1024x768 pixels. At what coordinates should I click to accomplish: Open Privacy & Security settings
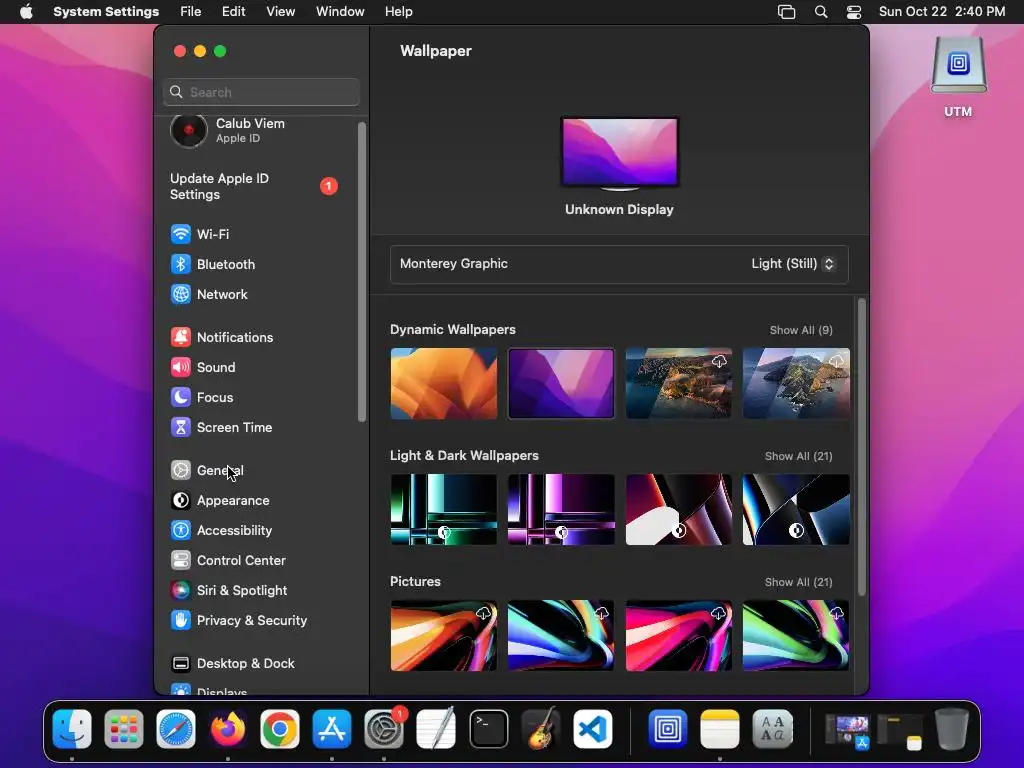point(238,620)
